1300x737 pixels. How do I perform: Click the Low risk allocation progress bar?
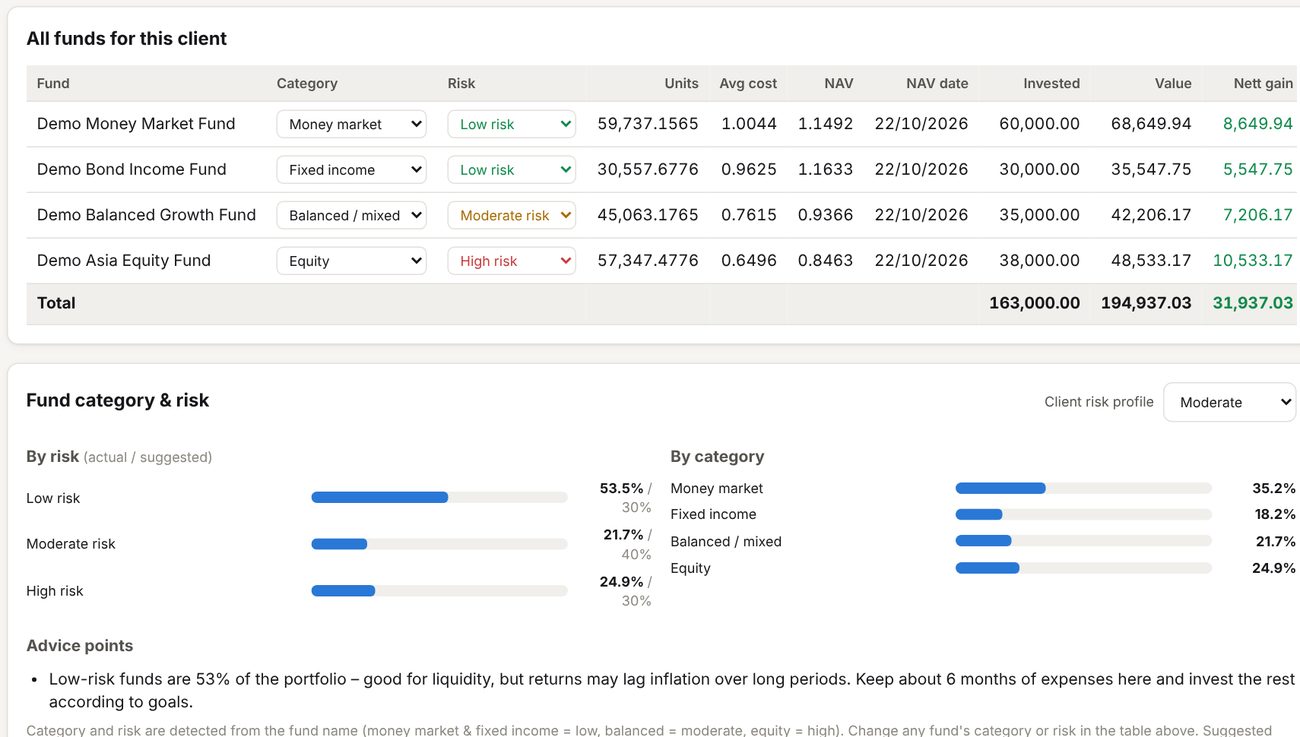pyautogui.click(x=439, y=497)
